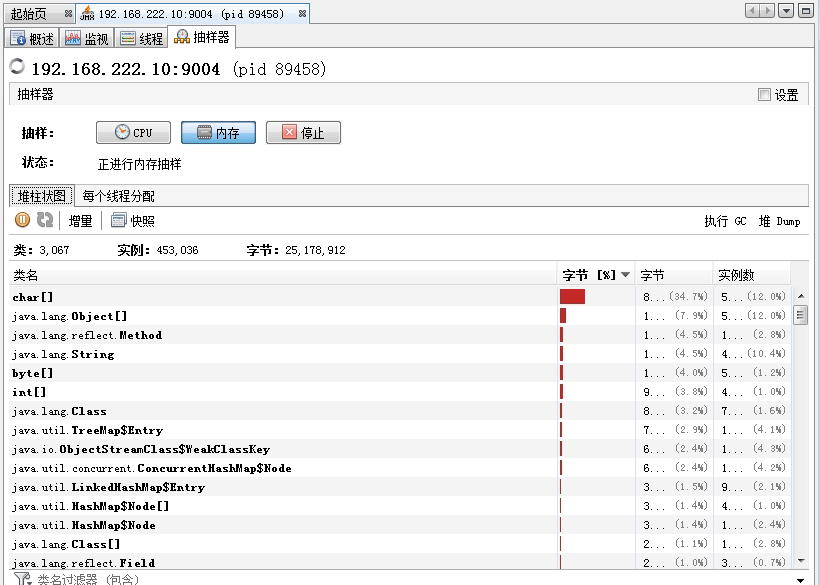Maximize the window using the top-right icon
820x585 pixels.
click(x=806, y=11)
